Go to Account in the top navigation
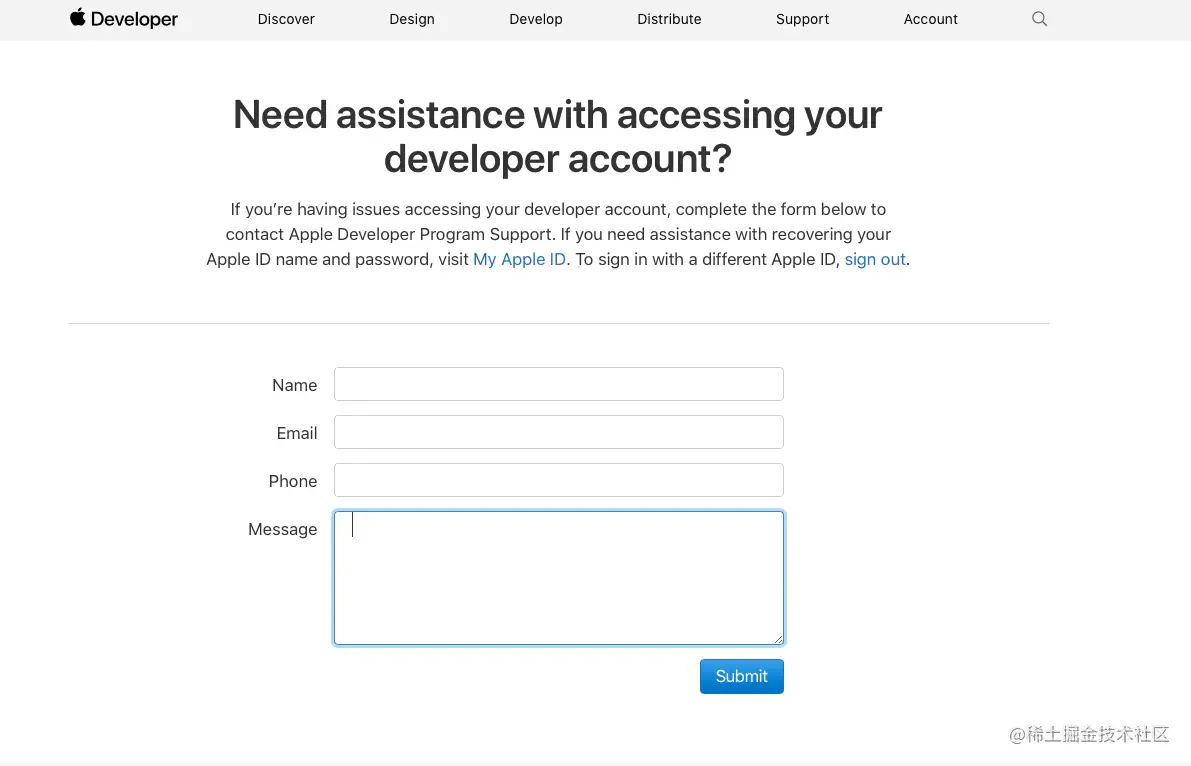The height and width of the screenshot is (766, 1191). (930, 19)
